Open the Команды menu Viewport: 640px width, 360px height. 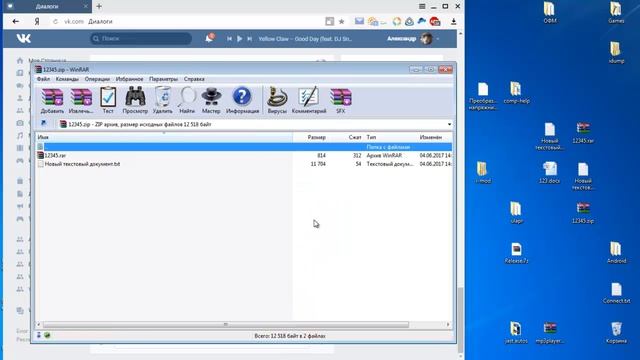coord(67,79)
